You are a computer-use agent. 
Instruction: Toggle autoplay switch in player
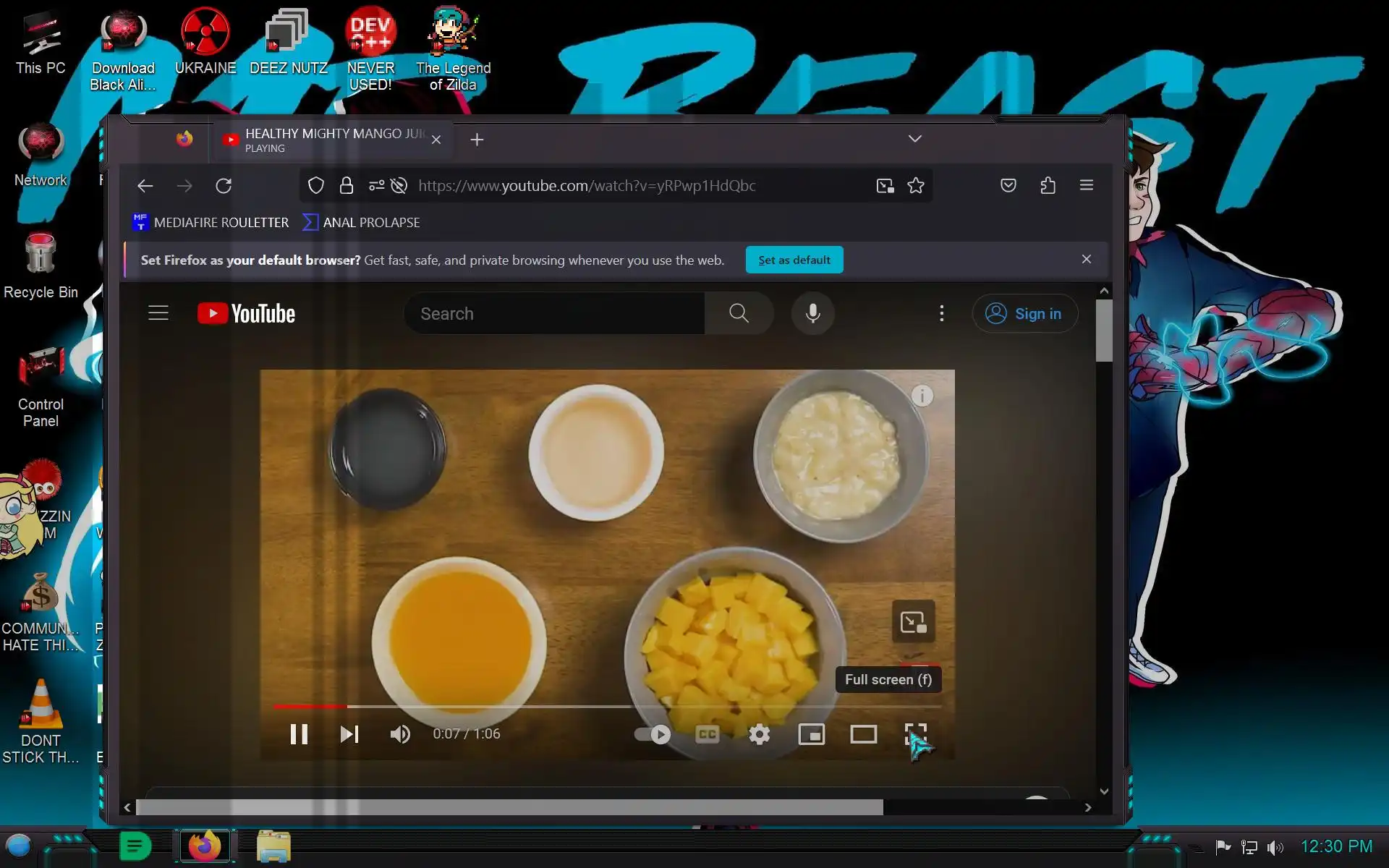(x=653, y=734)
